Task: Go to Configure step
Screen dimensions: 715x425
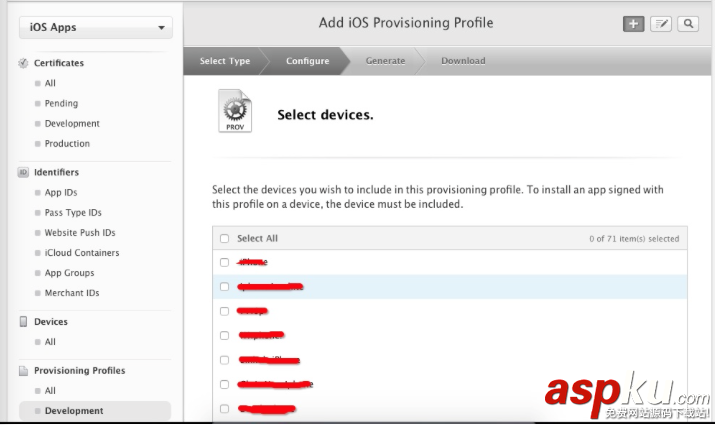Action: pos(307,61)
